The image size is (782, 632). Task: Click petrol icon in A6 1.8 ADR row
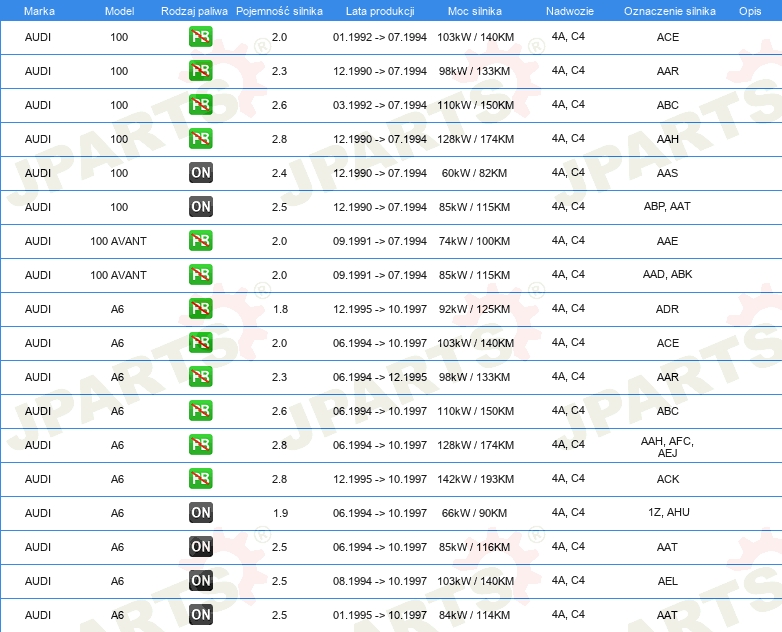point(200,309)
